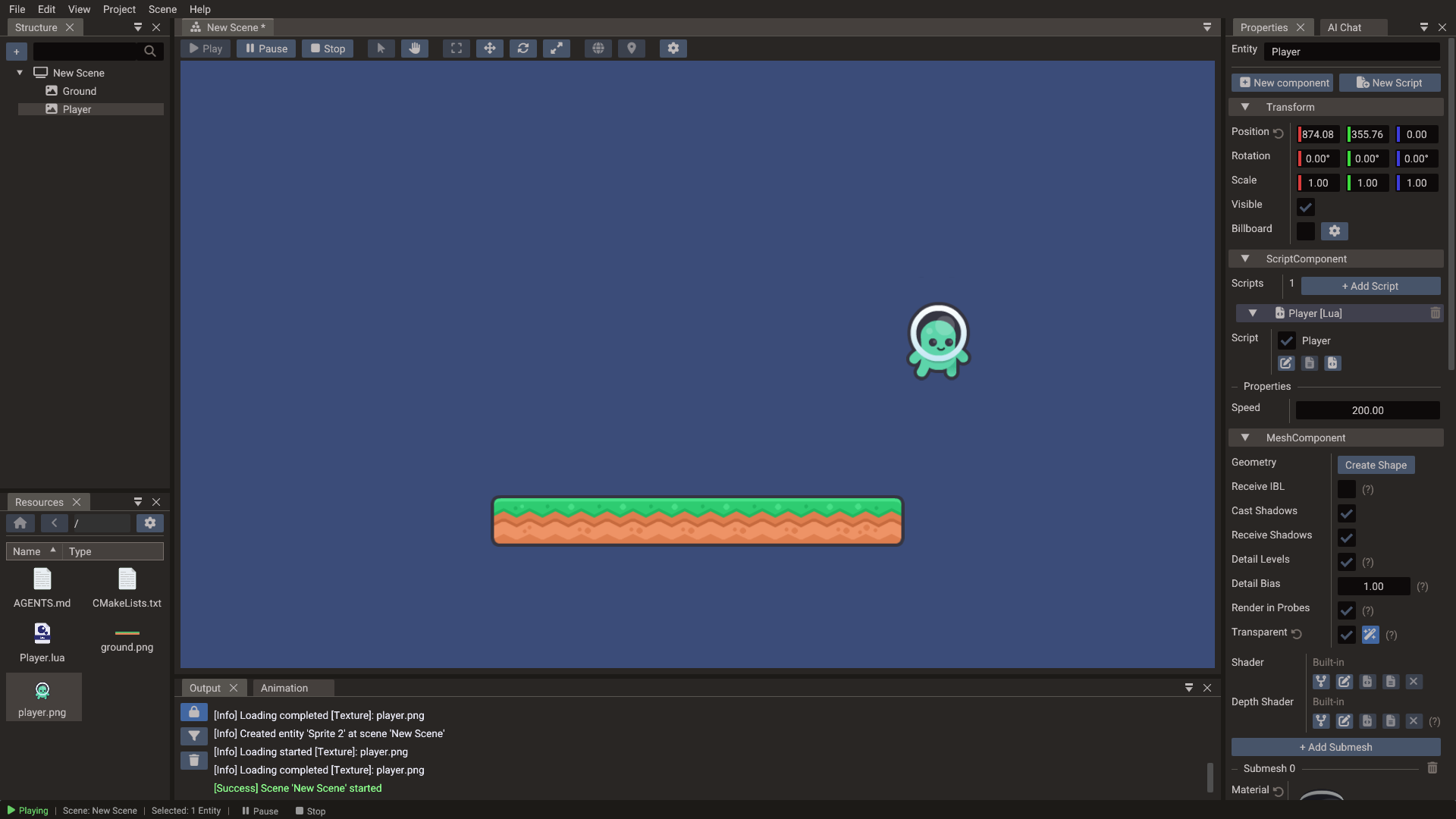This screenshot has width=1456, height=819.
Task: Collapse the Transform section
Action: point(1245,107)
